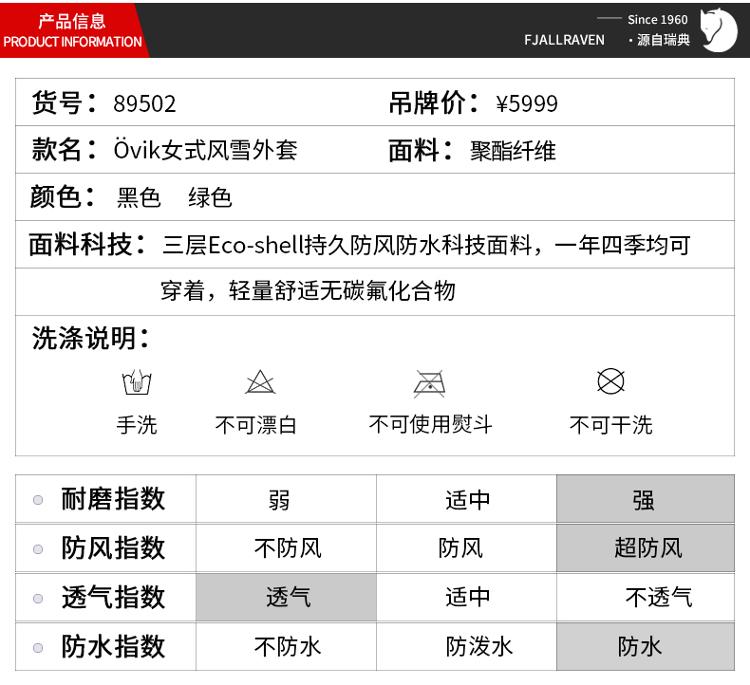Select the red 产品信息 header tab
This screenshot has height=685, width=750.
pos(72,30)
